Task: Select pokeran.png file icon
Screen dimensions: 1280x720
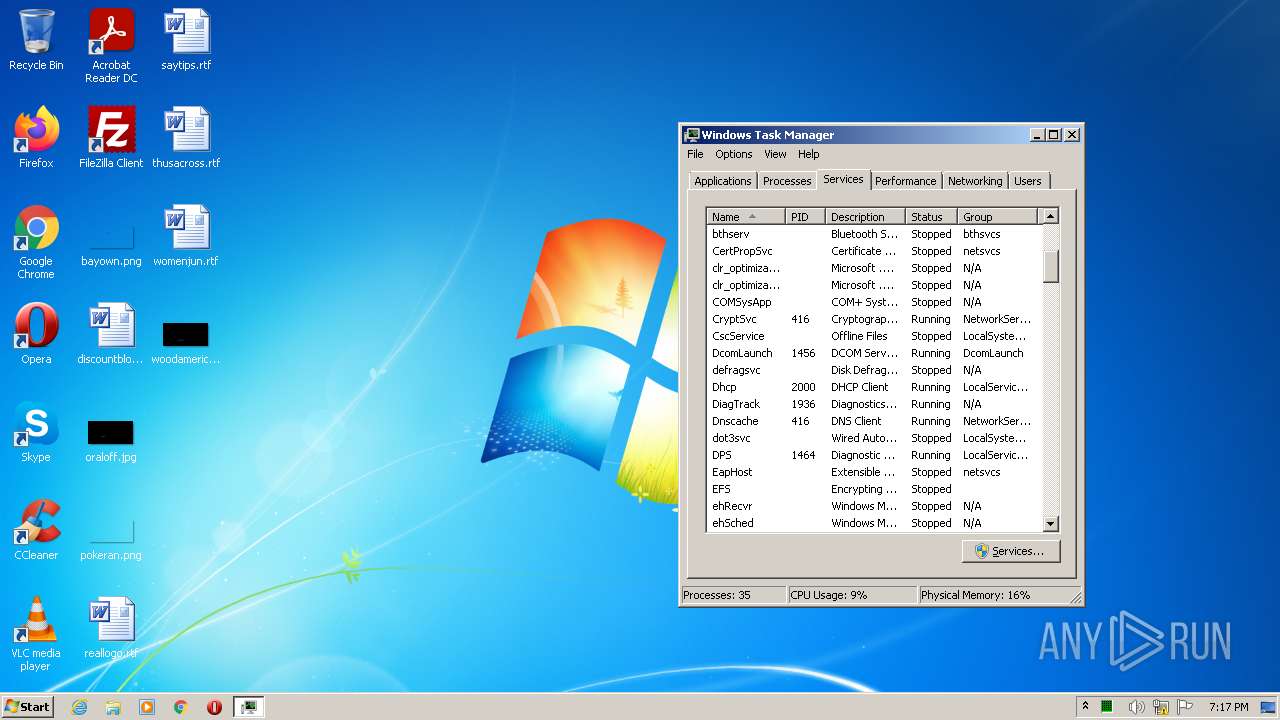Action: point(111,538)
